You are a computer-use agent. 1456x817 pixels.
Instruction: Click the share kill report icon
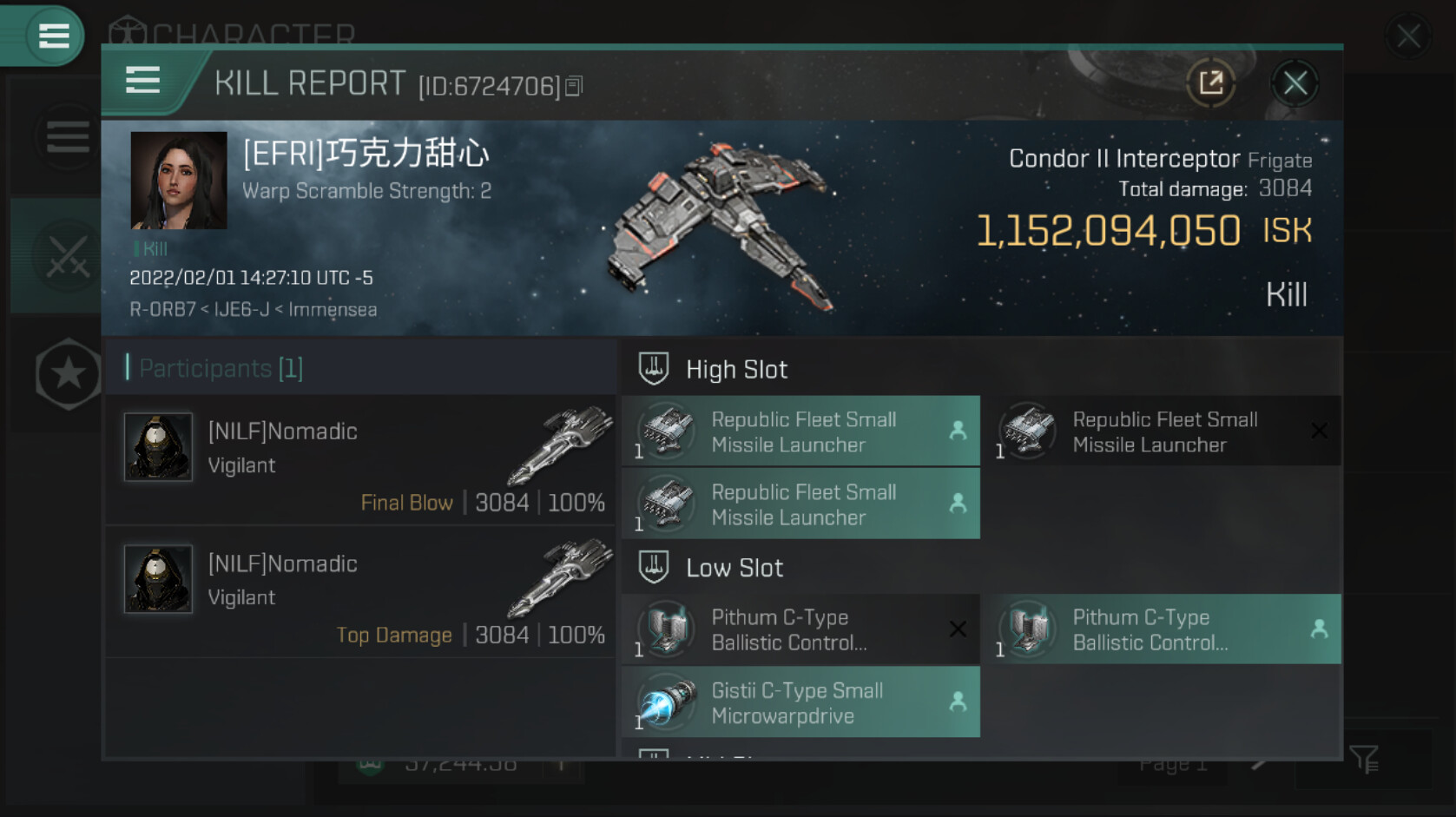tap(1210, 83)
